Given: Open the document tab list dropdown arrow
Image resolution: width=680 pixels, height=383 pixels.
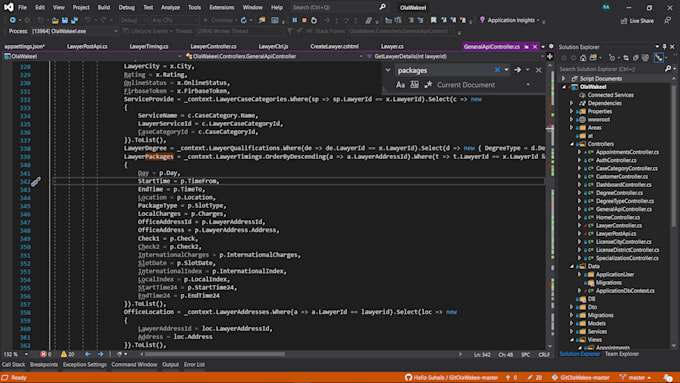Looking at the screenshot, I should (x=543, y=46).
